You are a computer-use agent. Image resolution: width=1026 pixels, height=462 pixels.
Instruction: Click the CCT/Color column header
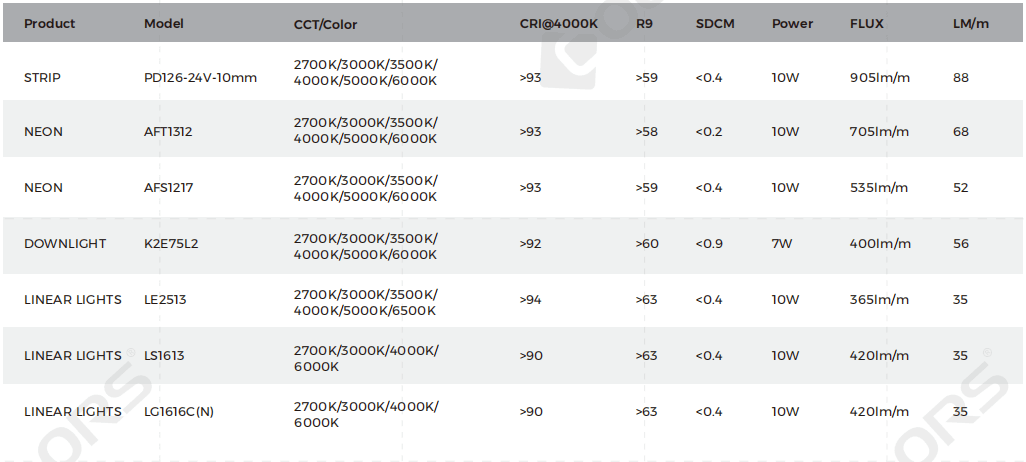point(325,24)
